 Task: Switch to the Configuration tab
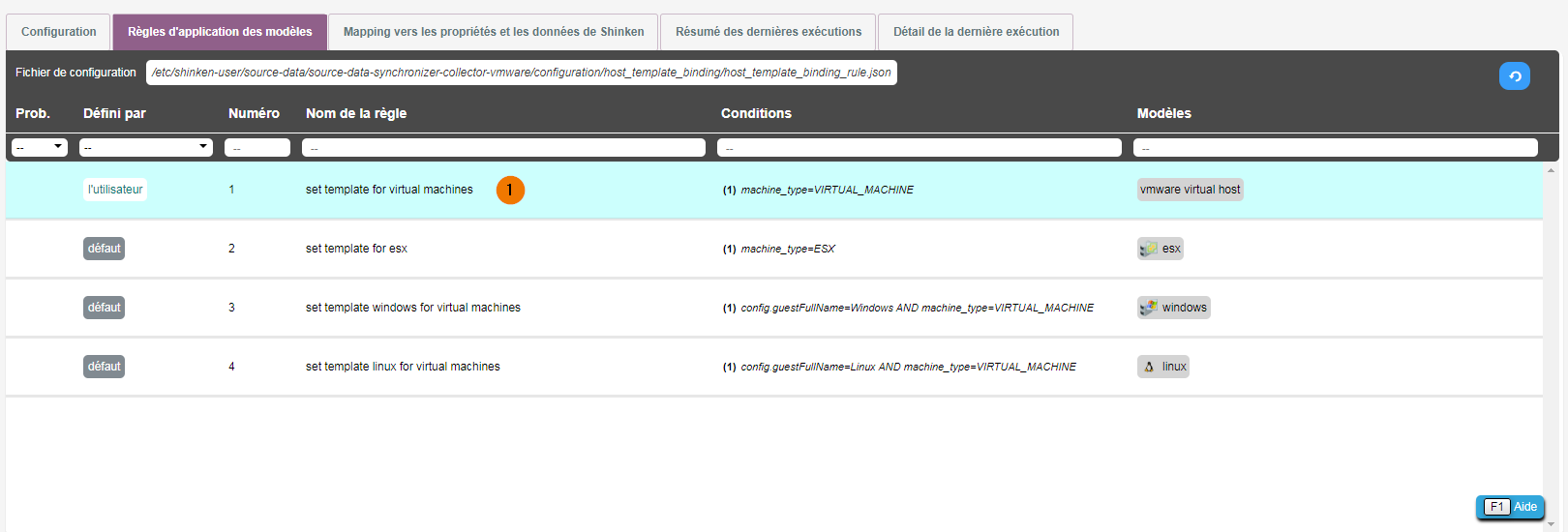[59, 32]
